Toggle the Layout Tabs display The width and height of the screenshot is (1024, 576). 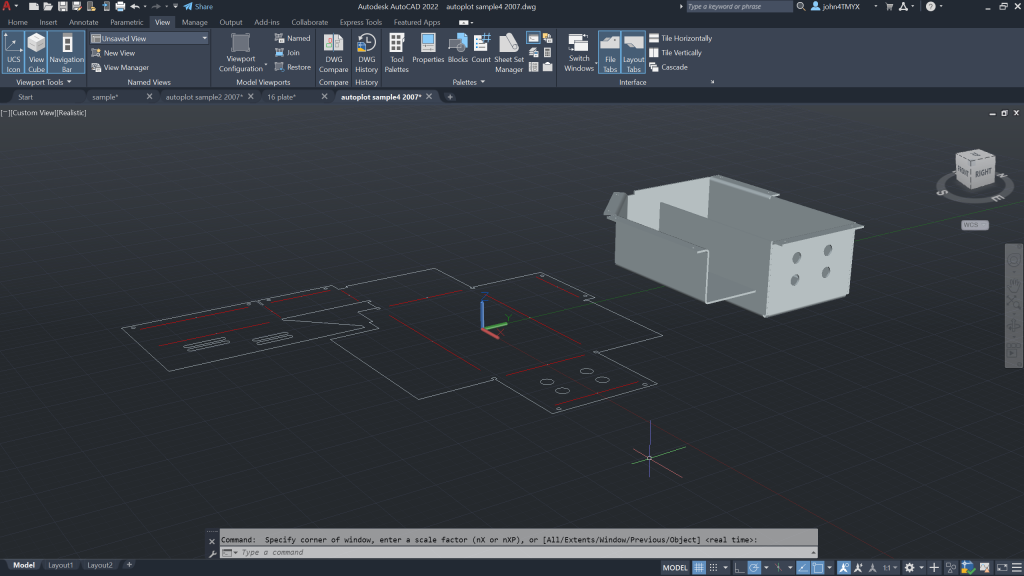tap(634, 52)
